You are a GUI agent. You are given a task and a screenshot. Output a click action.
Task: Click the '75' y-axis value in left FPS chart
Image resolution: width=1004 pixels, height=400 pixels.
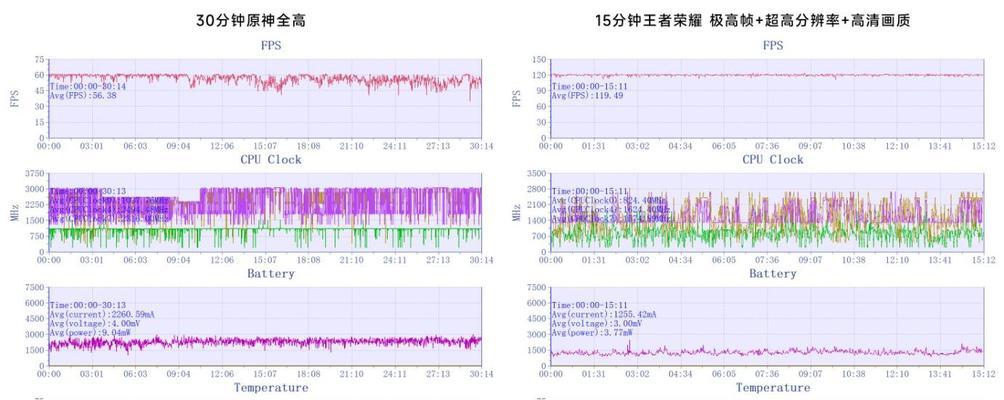[x=39, y=60]
